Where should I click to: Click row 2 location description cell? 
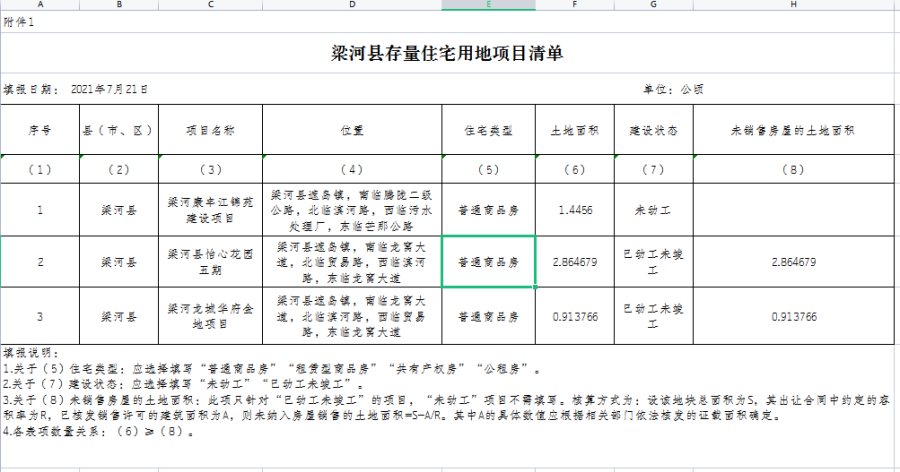tap(352, 262)
